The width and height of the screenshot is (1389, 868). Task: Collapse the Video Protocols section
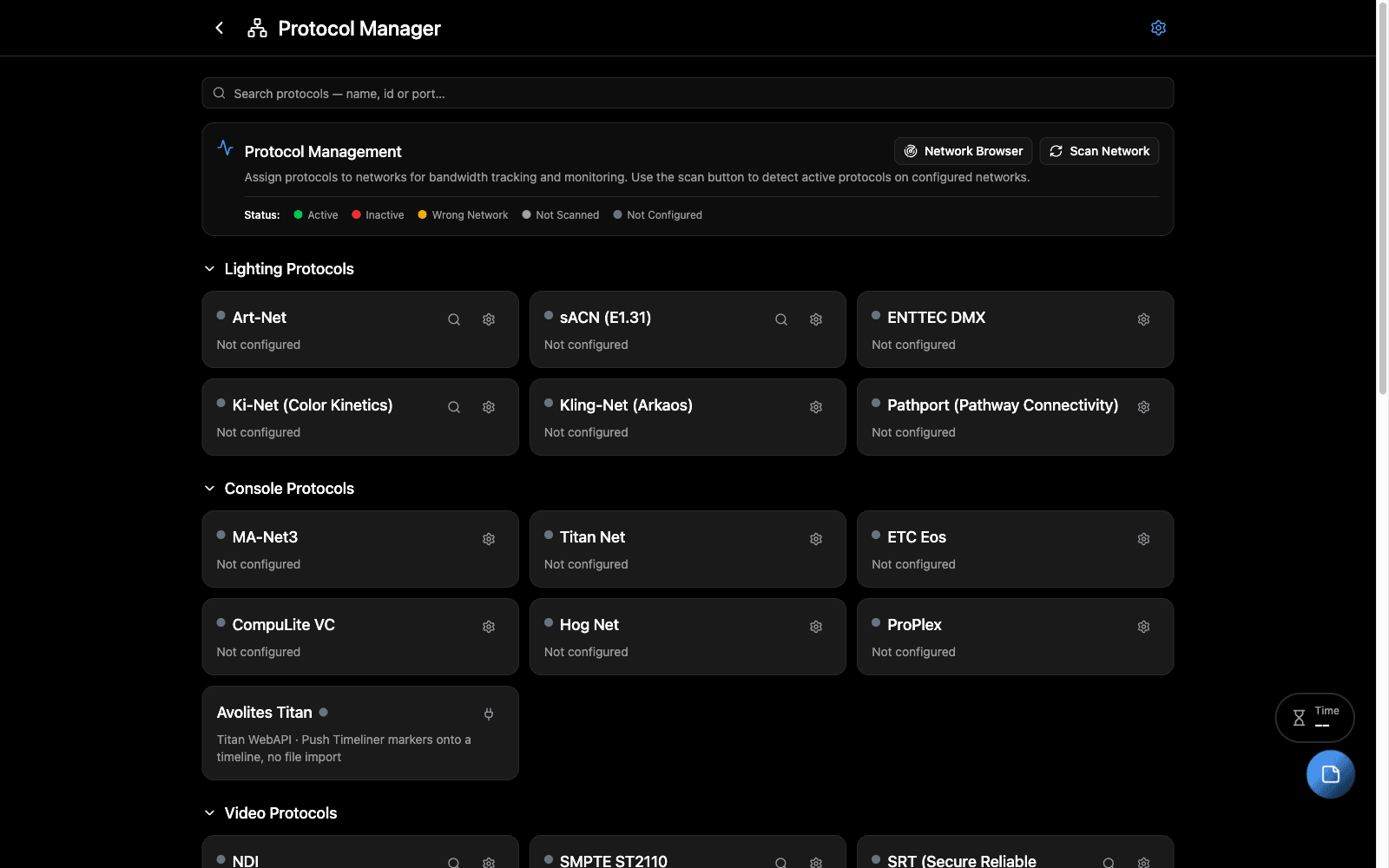[209, 813]
